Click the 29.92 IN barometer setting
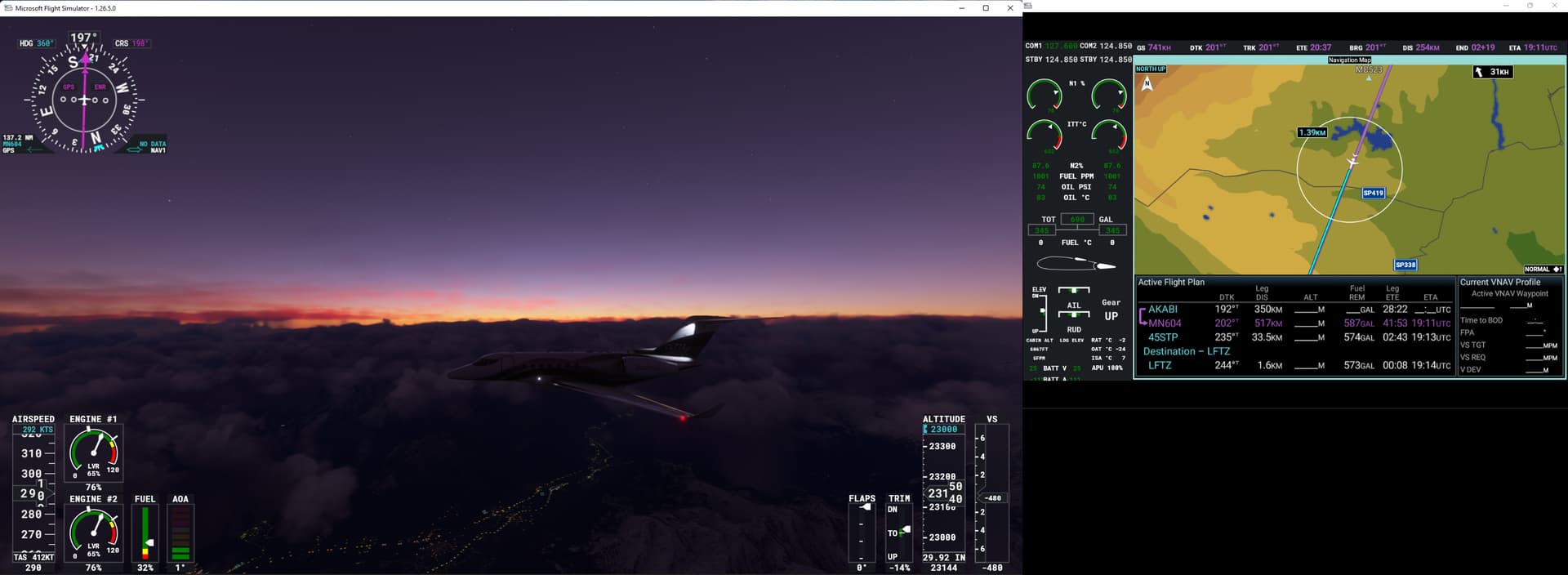This screenshot has width=1568, height=575. tap(944, 558)
